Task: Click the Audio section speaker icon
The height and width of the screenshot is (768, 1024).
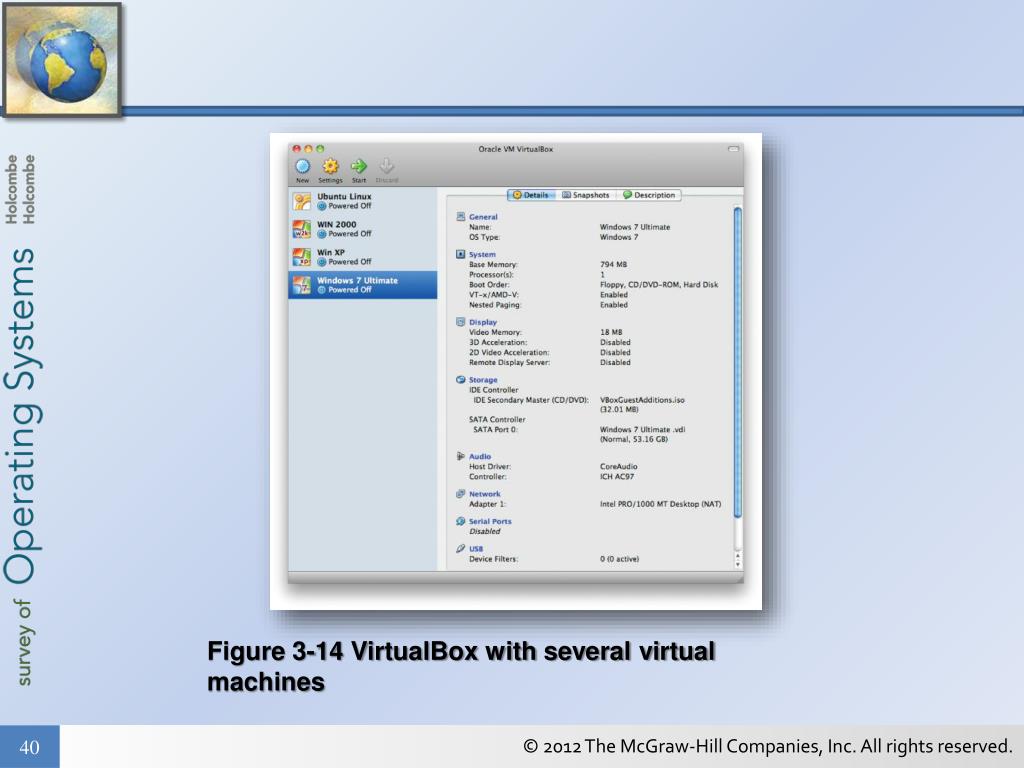Action: (460, 456)
